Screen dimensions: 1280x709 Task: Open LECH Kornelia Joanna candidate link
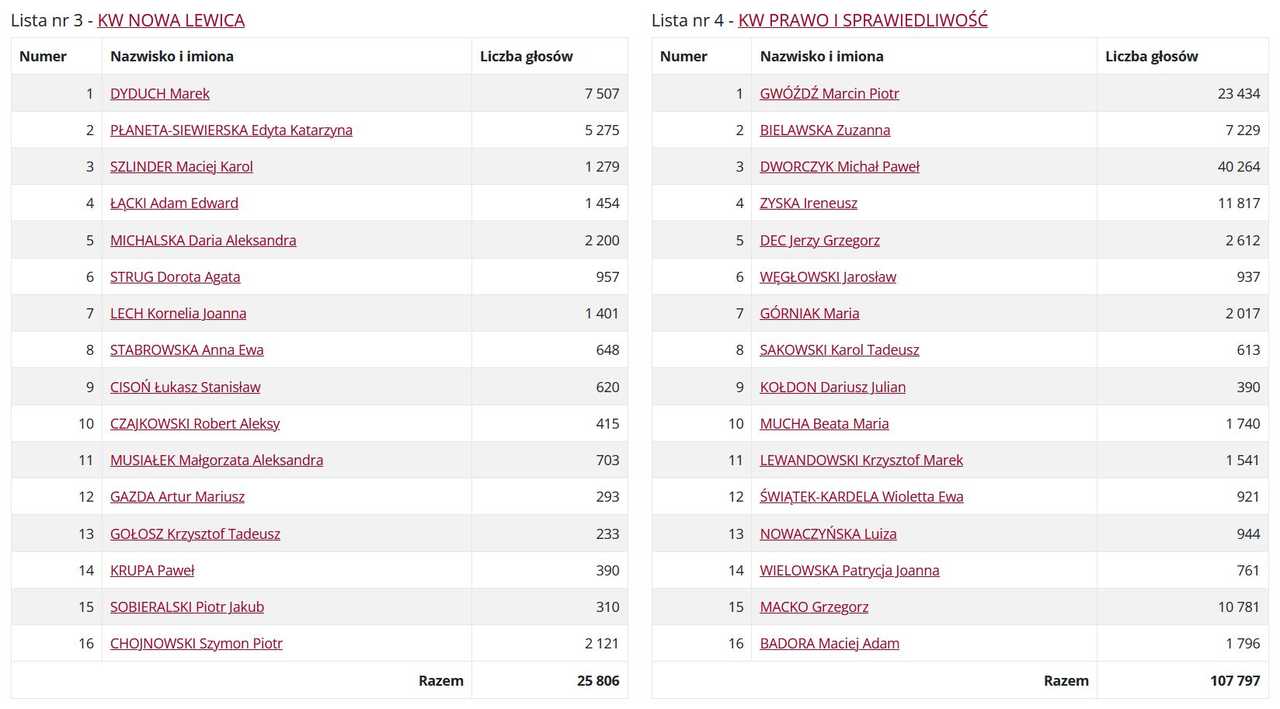coord(178,313)
